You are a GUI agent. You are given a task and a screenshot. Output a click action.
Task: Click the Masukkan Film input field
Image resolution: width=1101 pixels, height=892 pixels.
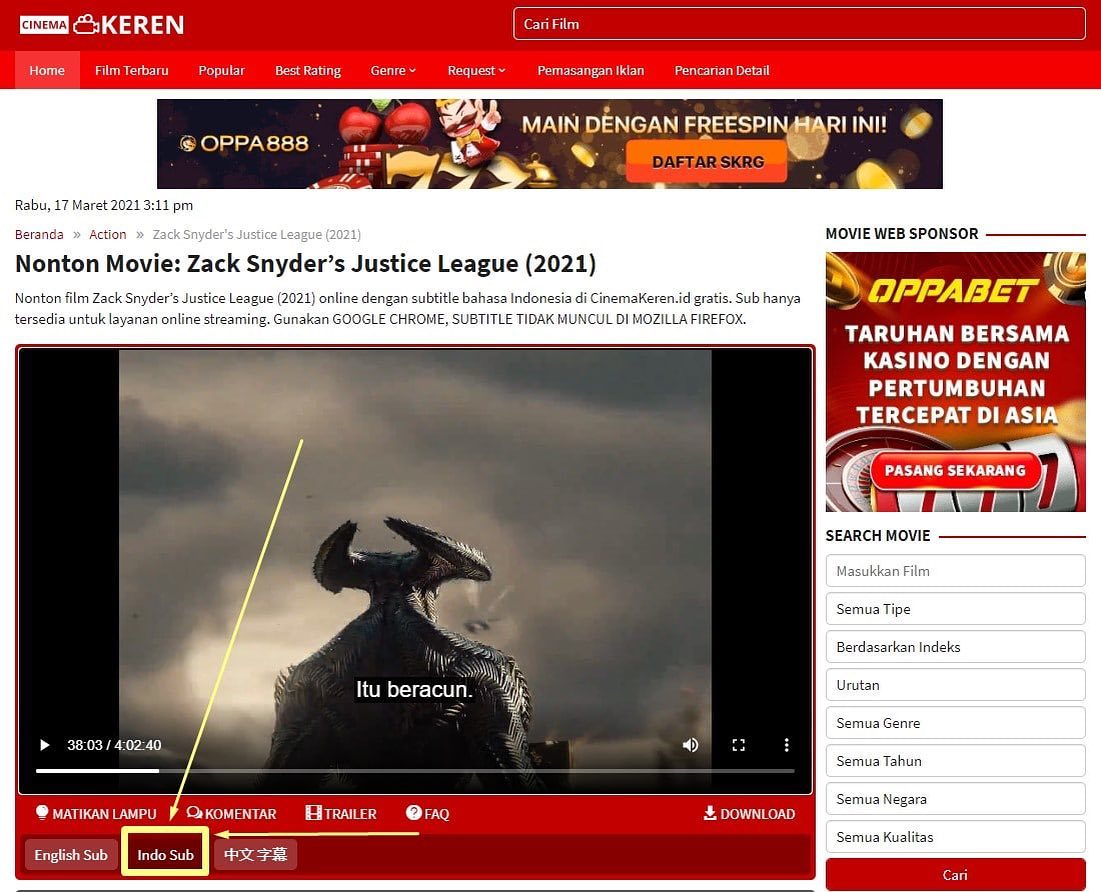click(x=955, y=571)
